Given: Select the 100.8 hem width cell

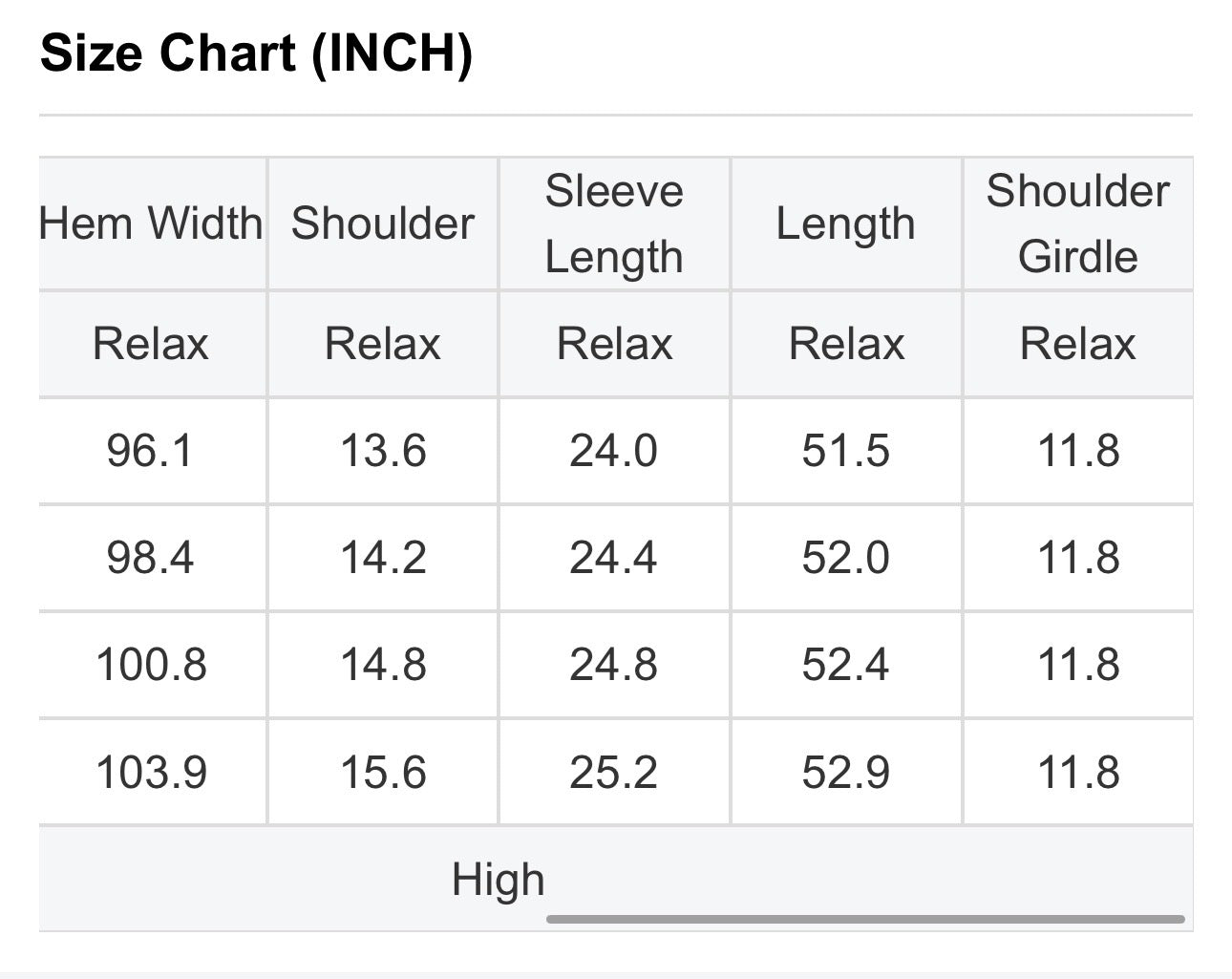Looking at the screenshot, I should [151, 665].
